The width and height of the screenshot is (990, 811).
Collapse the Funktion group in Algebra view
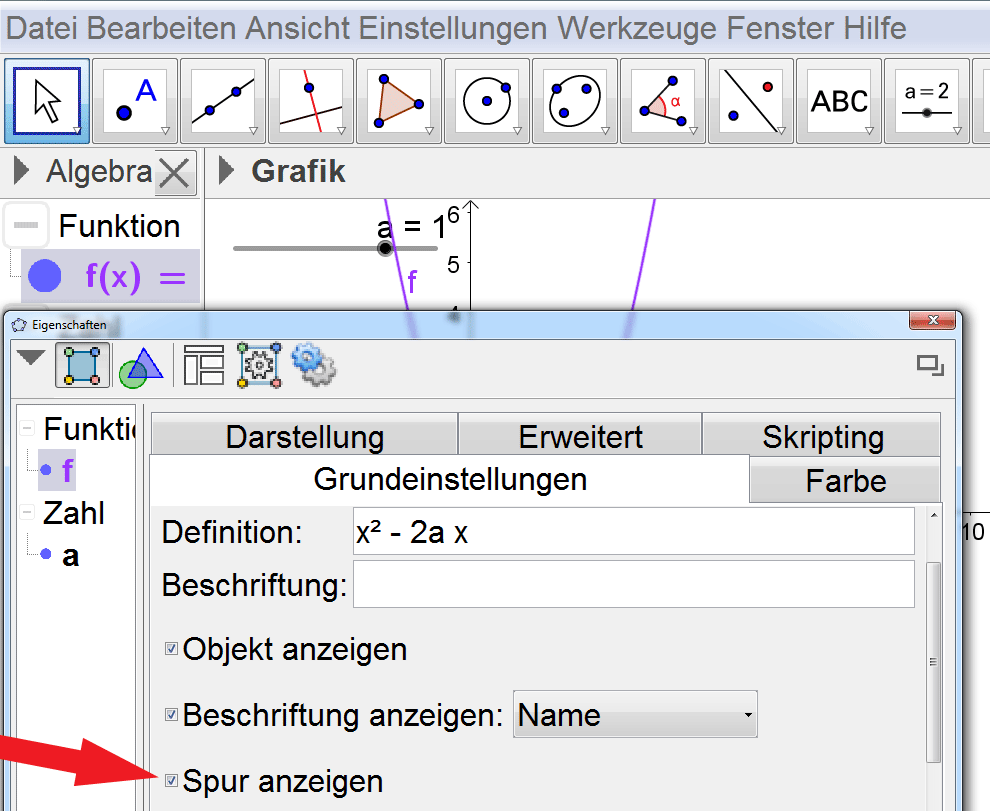pos(26,226)
